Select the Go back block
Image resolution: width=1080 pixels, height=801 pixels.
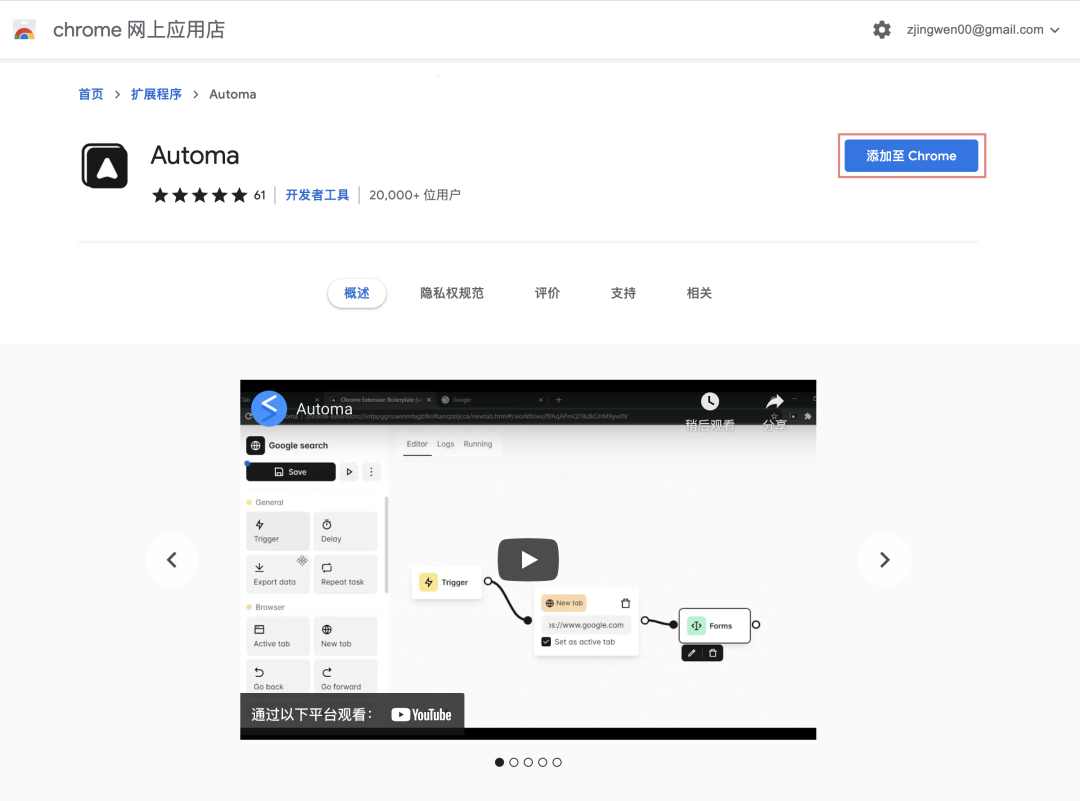click(278, 676)
